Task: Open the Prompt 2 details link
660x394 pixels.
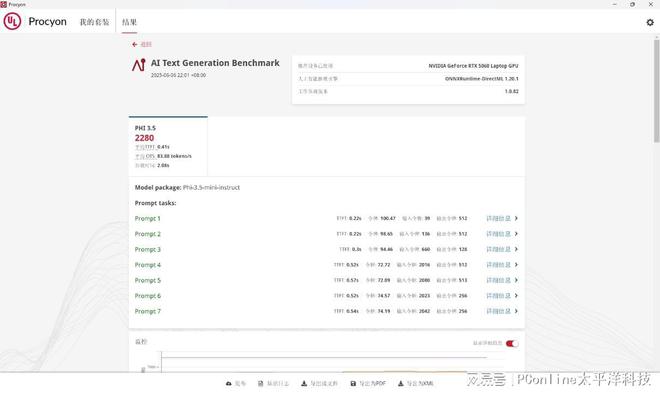Action: click(x=498, y=234)
